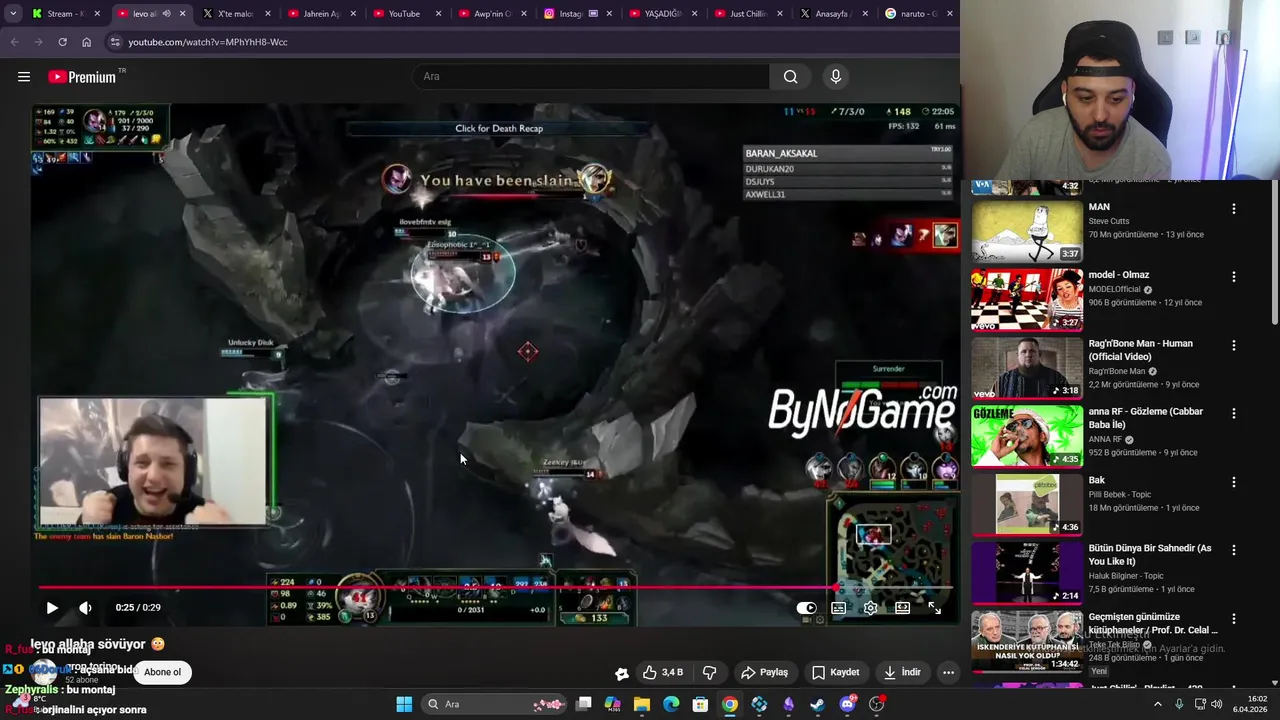Open Discord from the taskbar
This screenshot has width=1280, height=720.
pos(847,704)
